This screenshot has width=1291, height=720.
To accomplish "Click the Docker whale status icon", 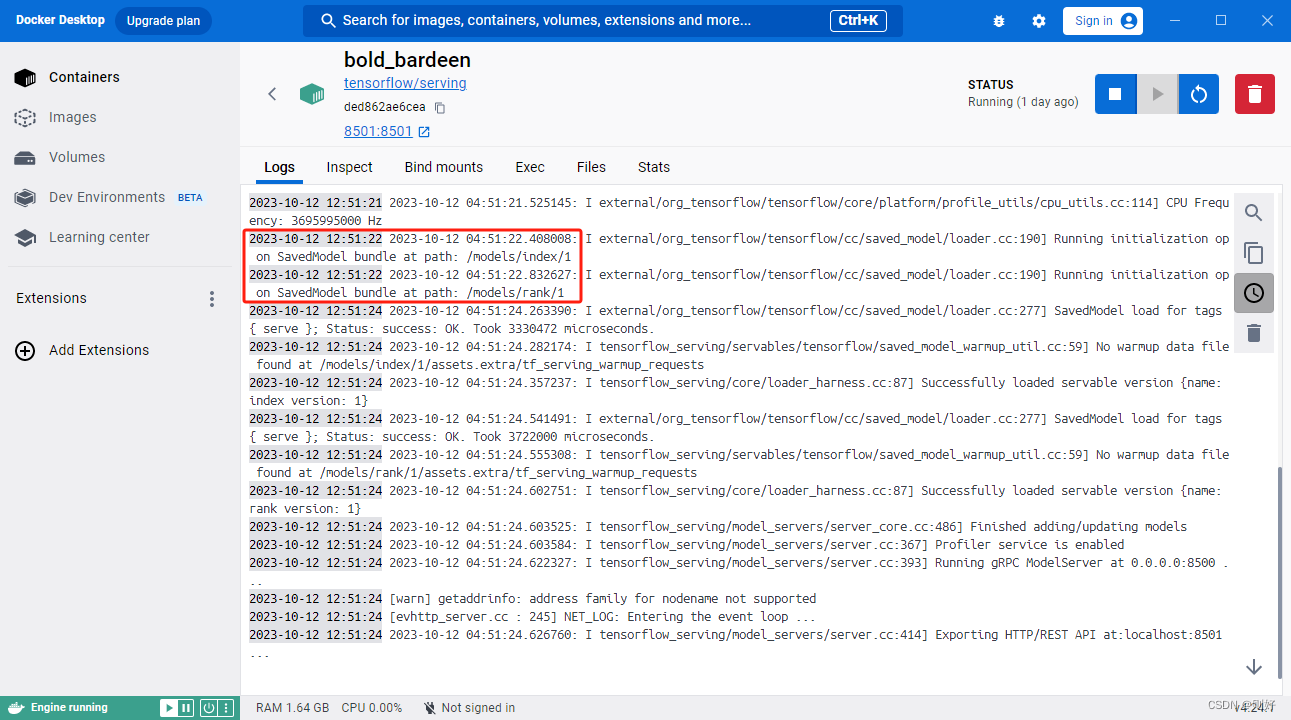I will [15, 708].
